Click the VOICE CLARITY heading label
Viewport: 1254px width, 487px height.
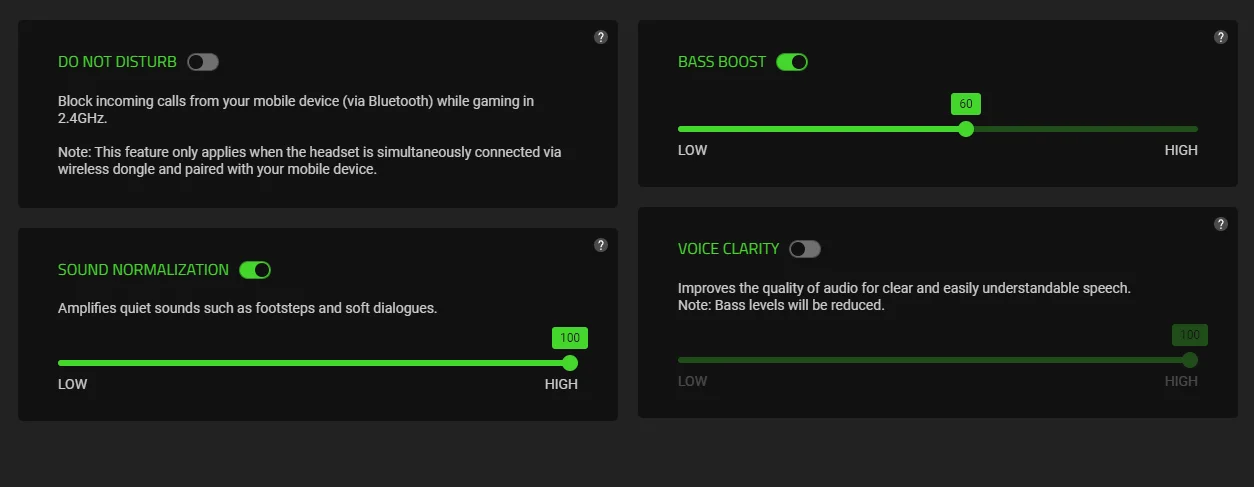coord(727,249)
